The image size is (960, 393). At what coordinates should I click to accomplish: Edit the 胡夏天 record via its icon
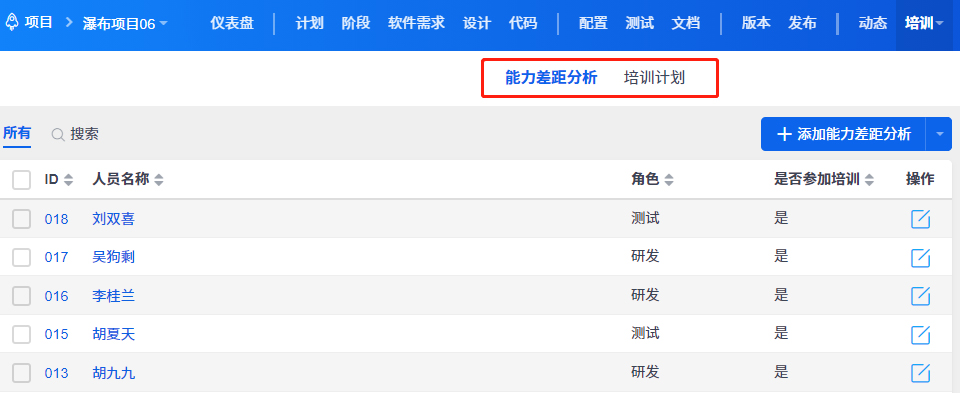920,335
